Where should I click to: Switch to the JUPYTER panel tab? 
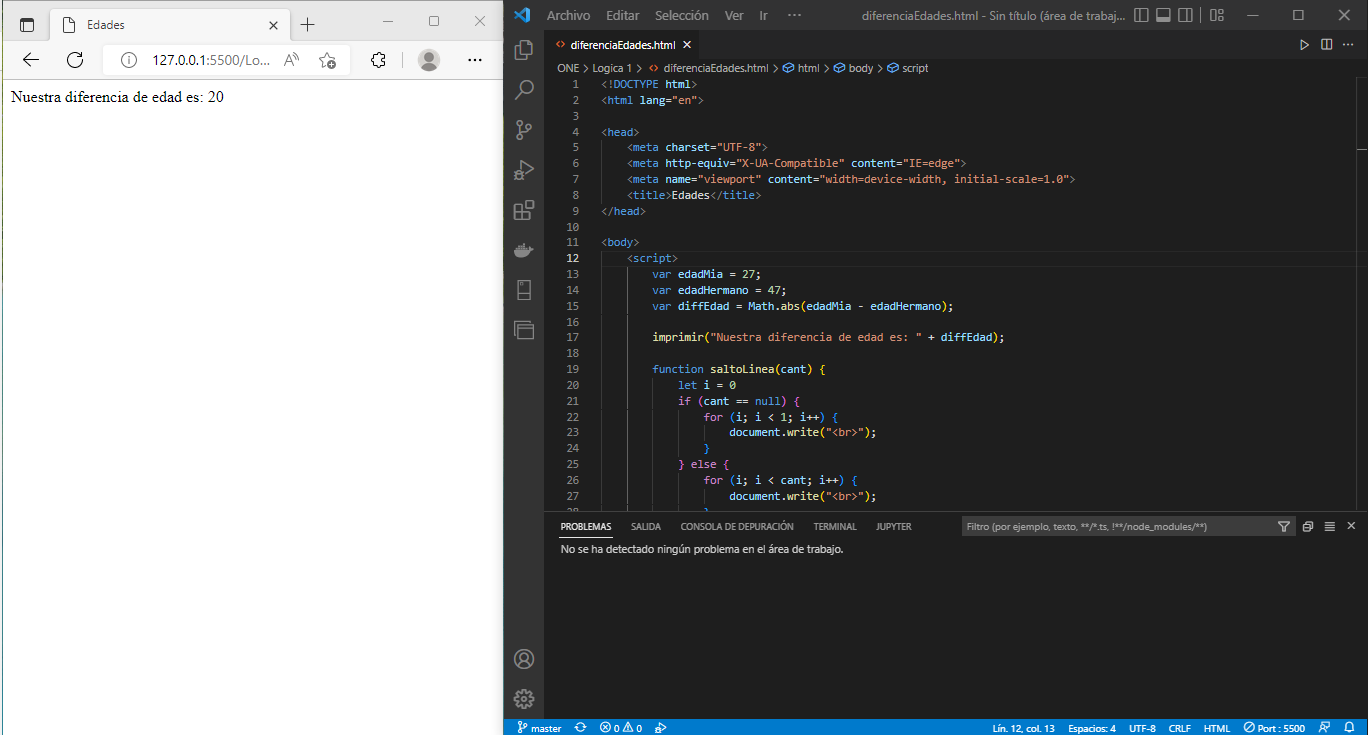coord(894,526)
